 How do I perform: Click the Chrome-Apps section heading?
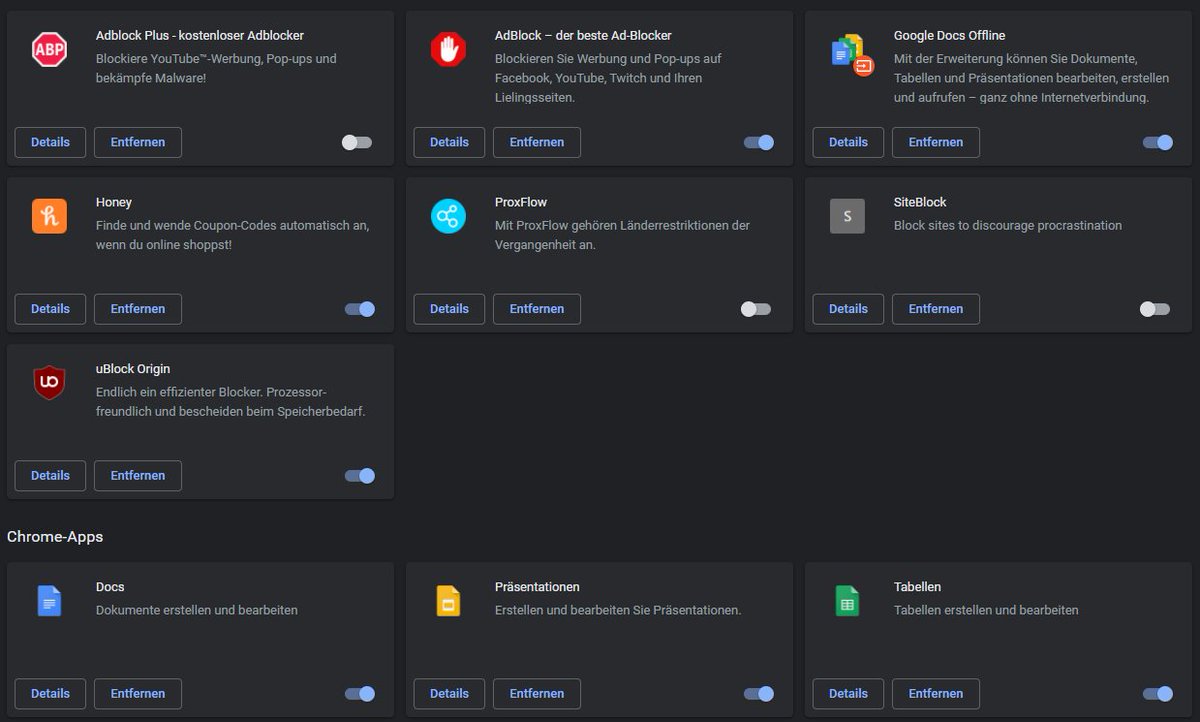pyautogui.click(x=55, y=537)
